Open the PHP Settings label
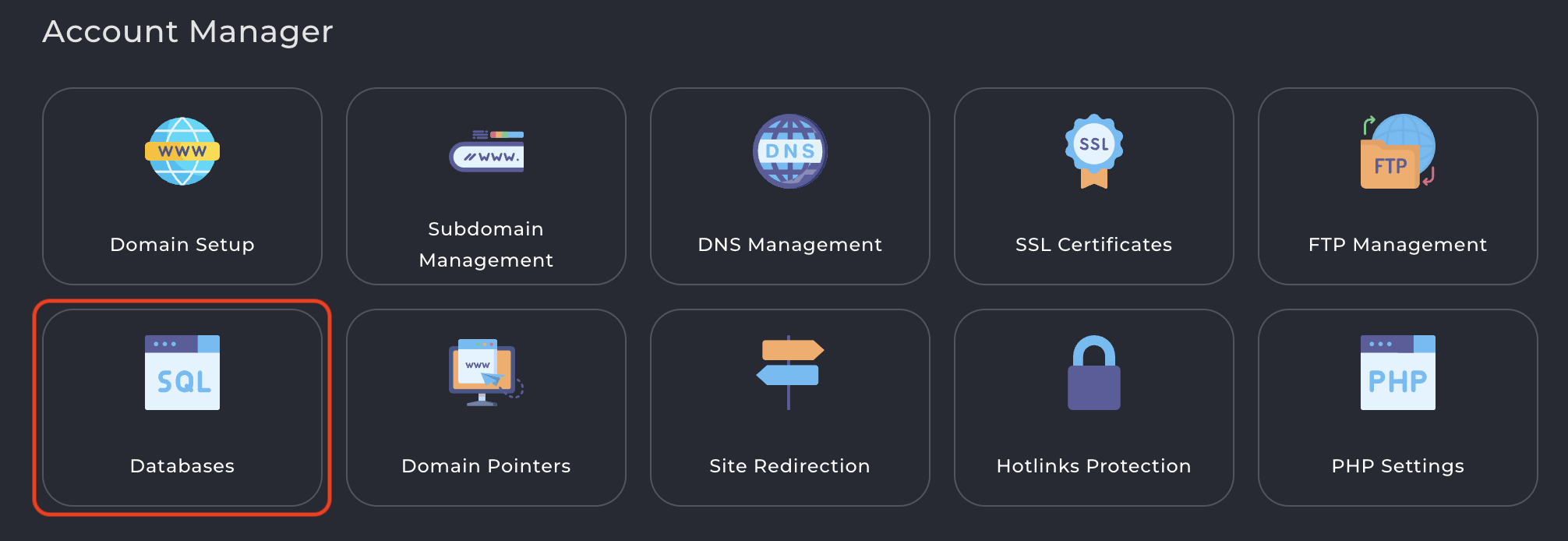1568x541 pixels. (1398, 466)
